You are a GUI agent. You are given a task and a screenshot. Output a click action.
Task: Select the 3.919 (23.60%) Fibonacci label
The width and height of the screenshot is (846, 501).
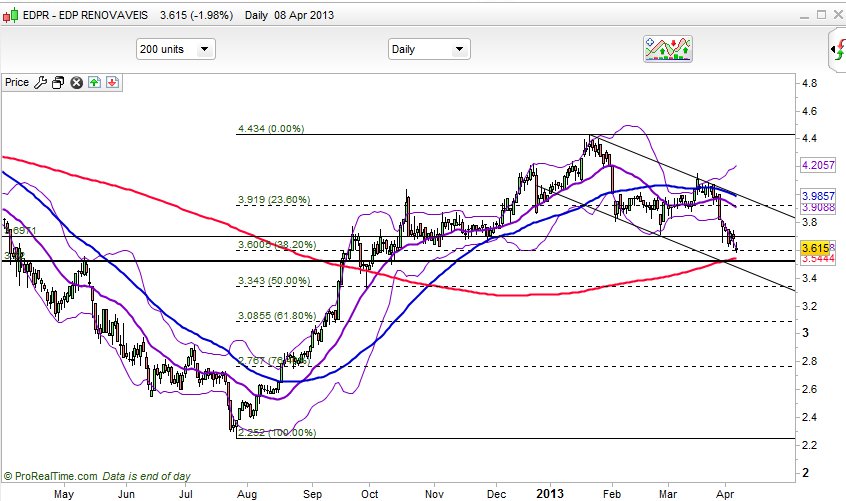click(x=274, y=200)
